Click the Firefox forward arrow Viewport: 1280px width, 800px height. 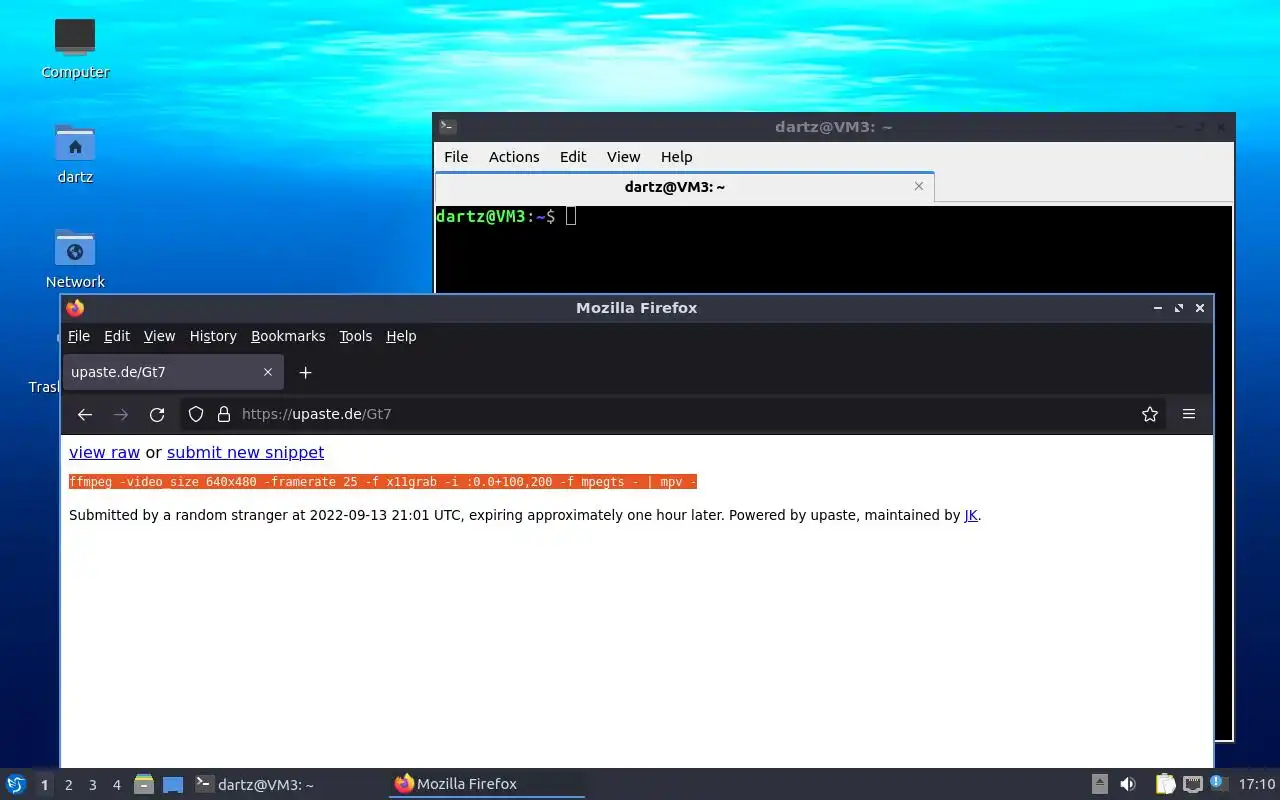click(x=121, y=414)
